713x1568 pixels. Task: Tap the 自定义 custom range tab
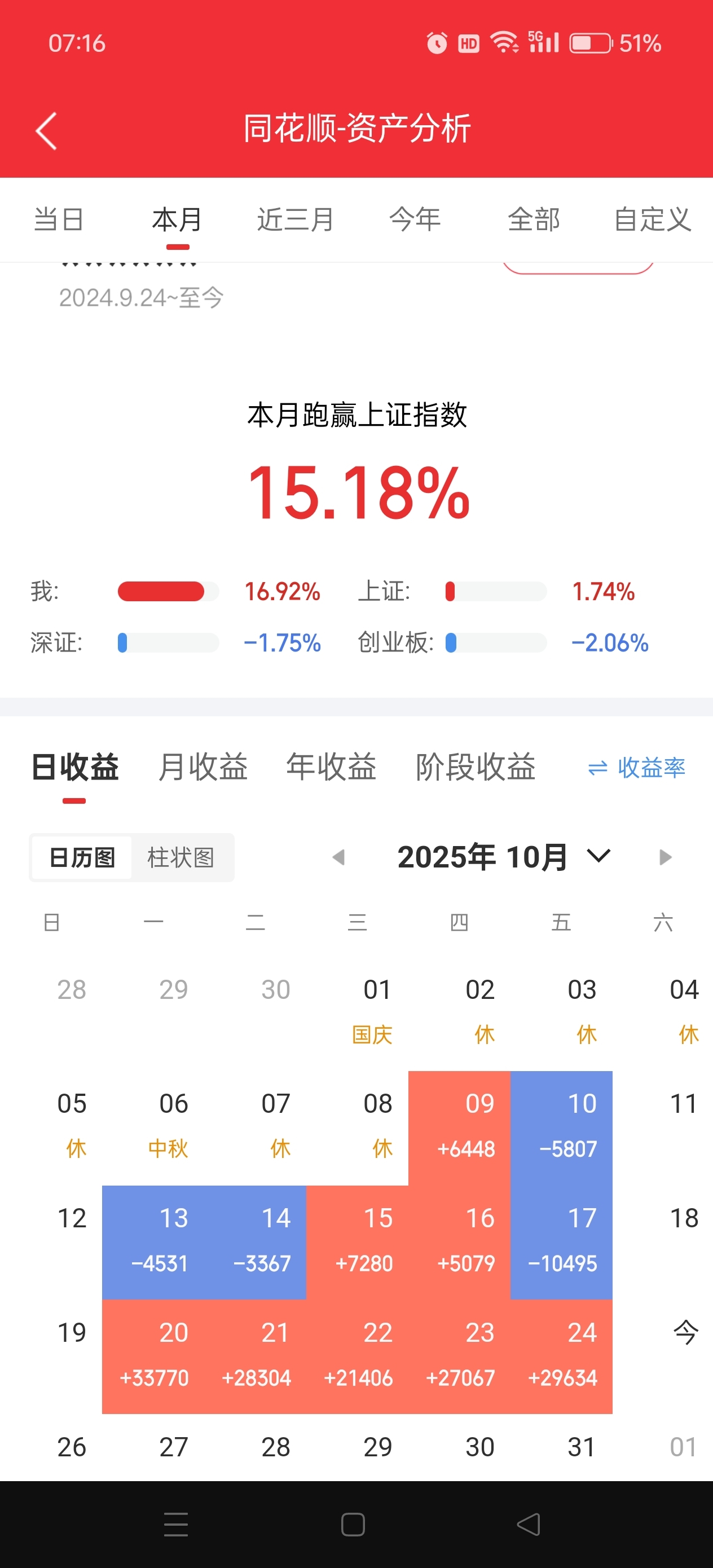pyautogui.click(x=652, y=219)
